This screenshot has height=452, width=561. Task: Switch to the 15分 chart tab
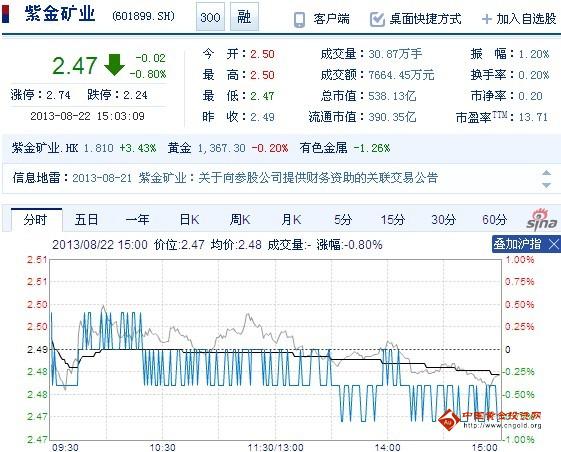point(392,220)
